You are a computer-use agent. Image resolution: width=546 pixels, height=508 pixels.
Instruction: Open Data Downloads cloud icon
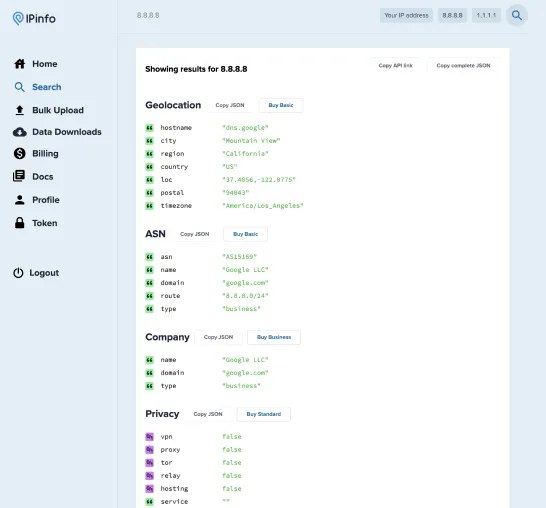[20, 132]
